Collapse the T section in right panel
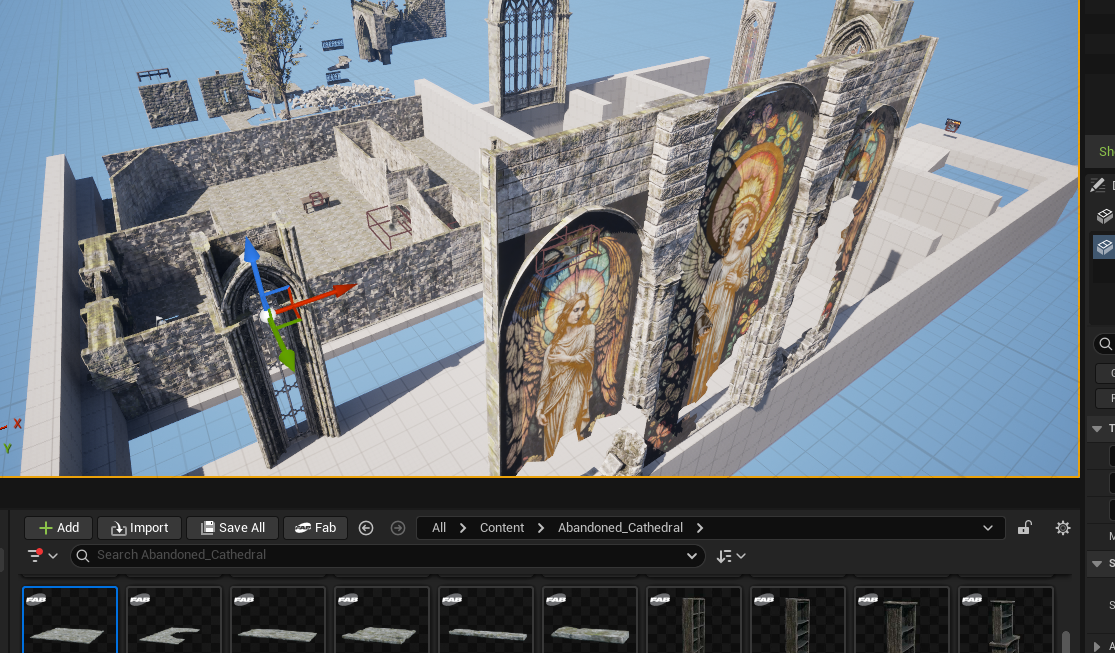This screenshot has height=653, width=1115. (1097, 428)
